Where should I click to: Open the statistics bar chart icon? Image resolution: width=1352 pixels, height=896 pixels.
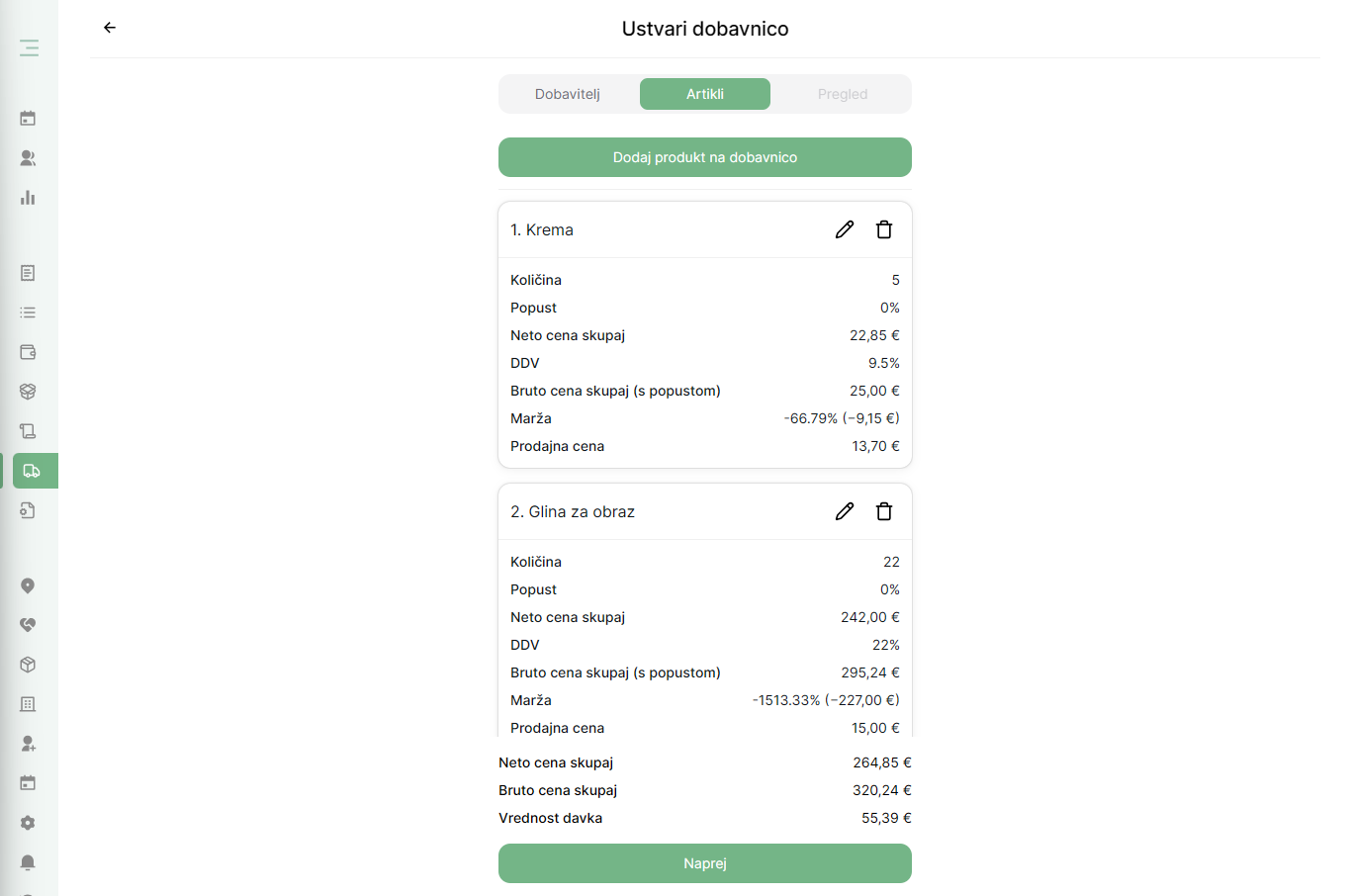point(28,198)
